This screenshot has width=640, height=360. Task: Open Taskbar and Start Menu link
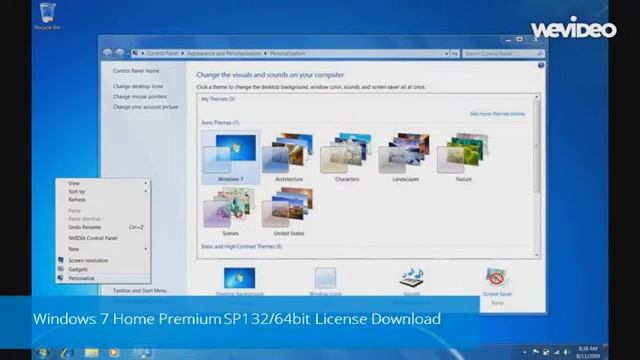point(140,291)
